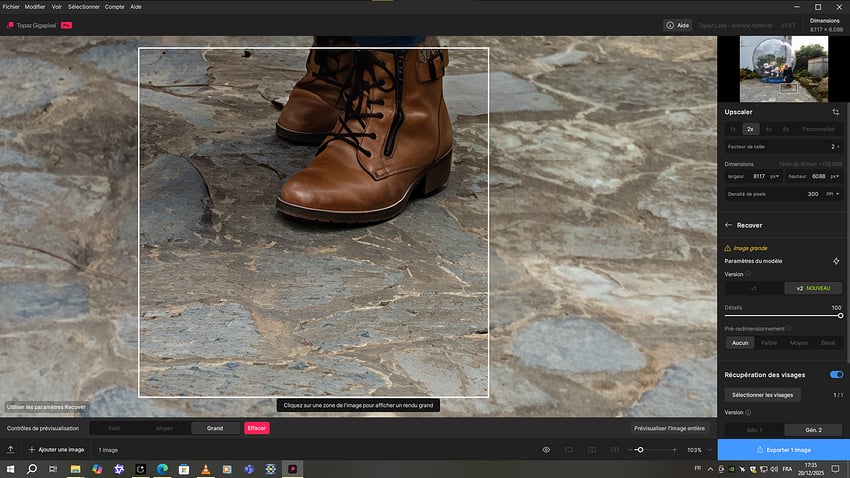Select the 2x upscale factor
Screen dimensions: 850x478
[x=750, y=129]
